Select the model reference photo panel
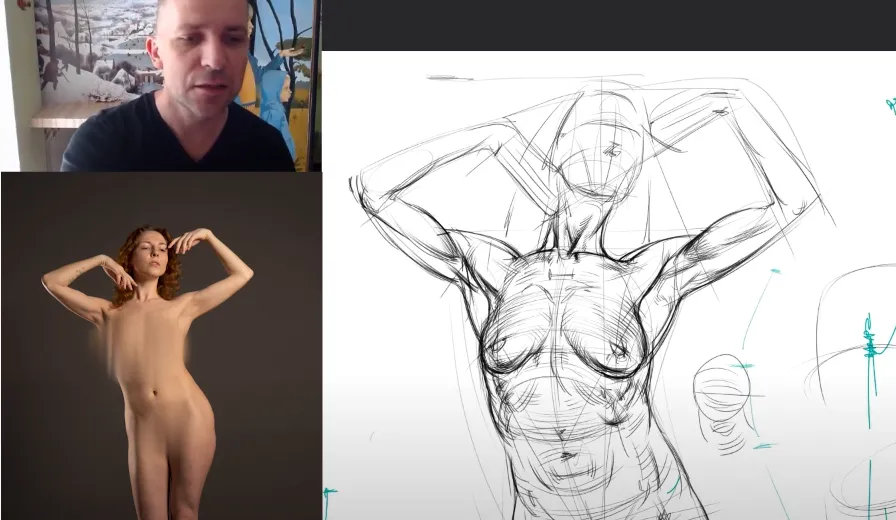This screenshot has height=520, width=896. coord(160,345)
